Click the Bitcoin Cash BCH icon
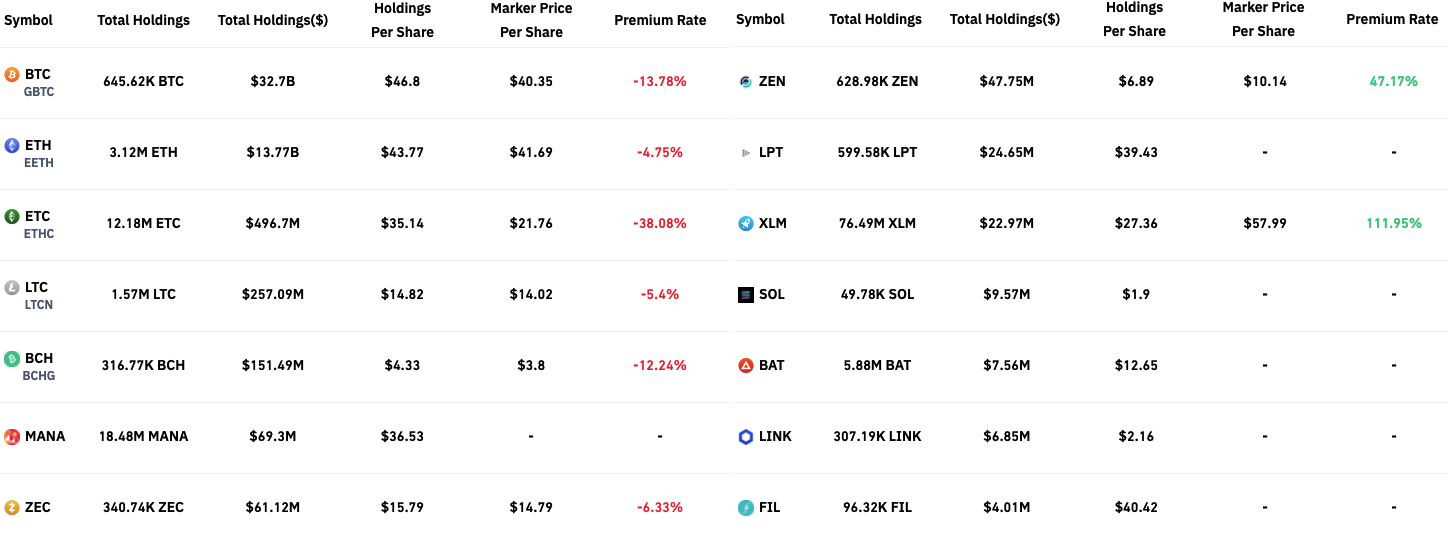The height and width of the screenshot is (542, 1448). pyautogui.click(x=12, y=359)
